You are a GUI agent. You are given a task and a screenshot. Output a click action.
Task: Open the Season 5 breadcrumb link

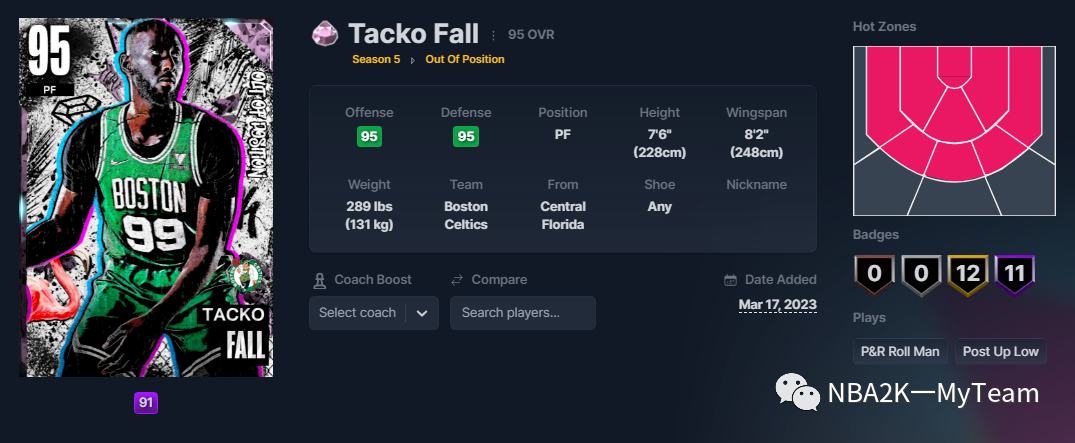pyautogui.click(x=376, y=59)
